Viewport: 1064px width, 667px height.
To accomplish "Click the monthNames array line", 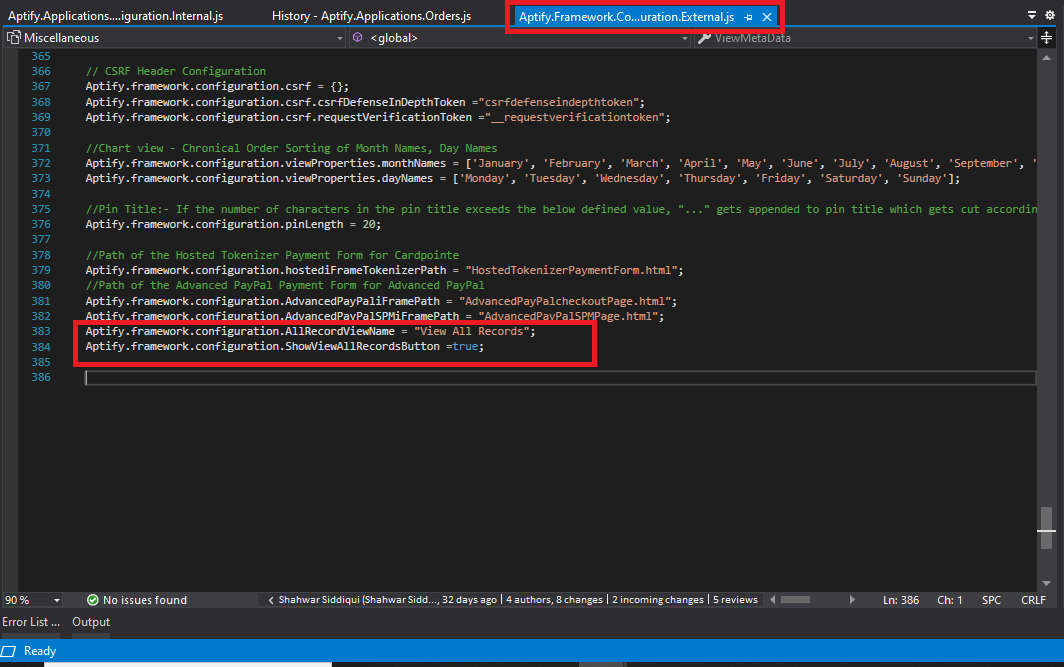I will click(x=560, y=164).
